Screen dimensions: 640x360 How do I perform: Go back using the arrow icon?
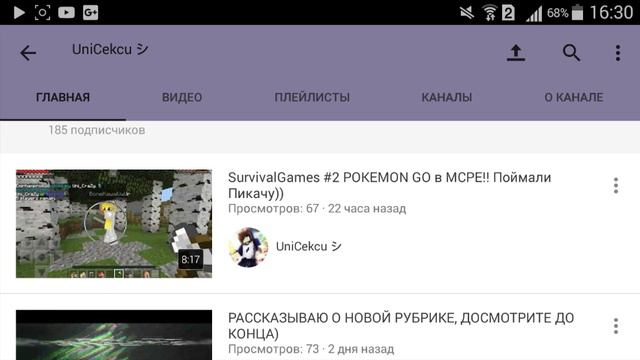pyautogui.click(x=28, y=53)
